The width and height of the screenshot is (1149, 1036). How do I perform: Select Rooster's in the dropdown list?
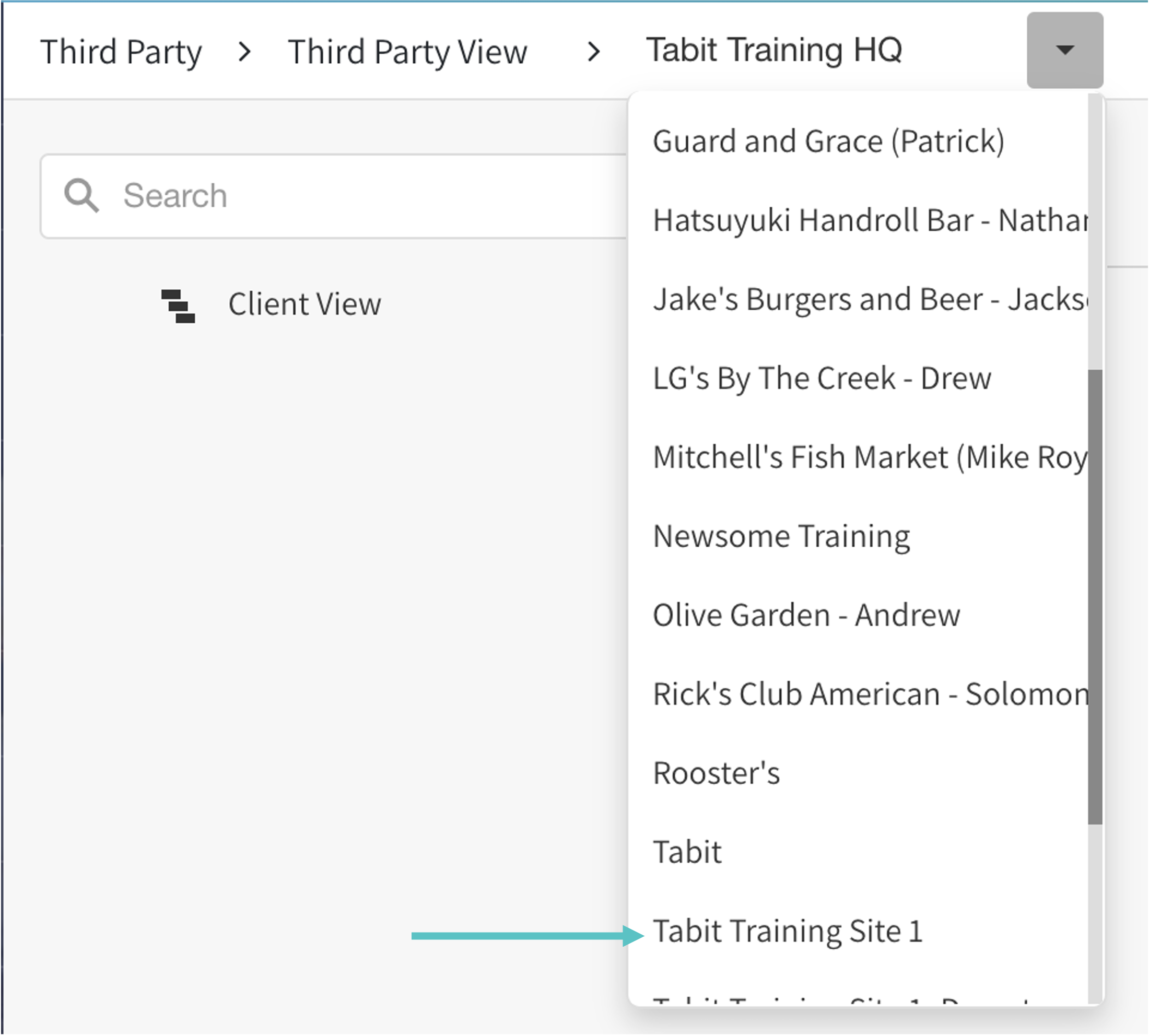pos(716,773)
